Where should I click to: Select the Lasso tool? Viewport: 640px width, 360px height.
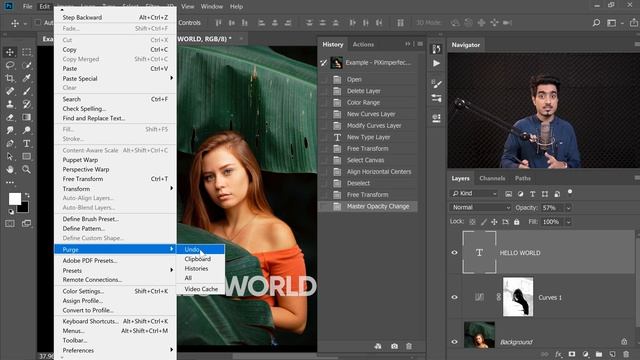pyautogui.click(x=10, y=65)
